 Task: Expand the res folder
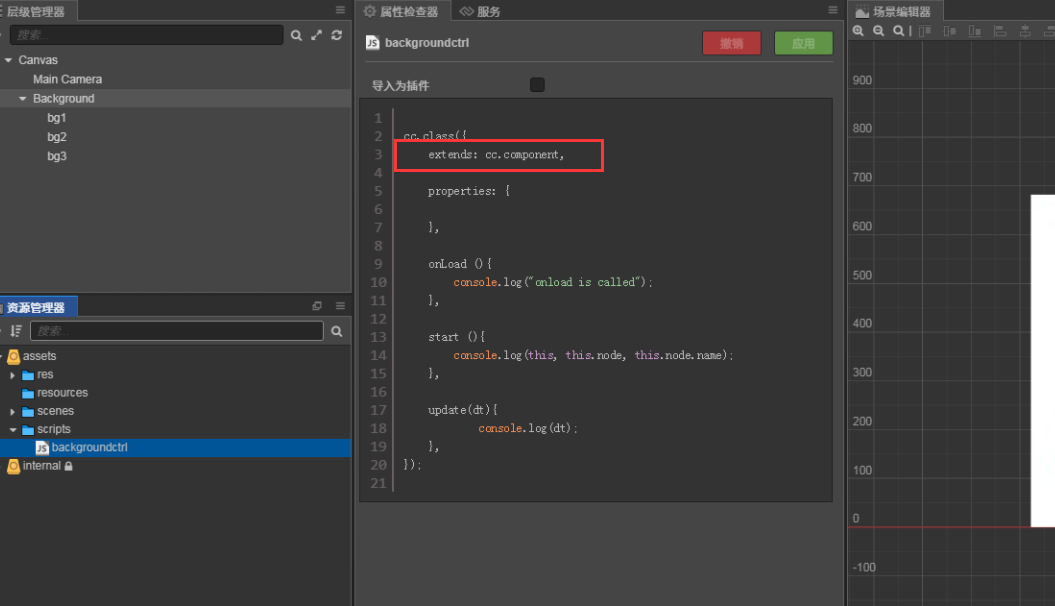click(x=13, y=375)
